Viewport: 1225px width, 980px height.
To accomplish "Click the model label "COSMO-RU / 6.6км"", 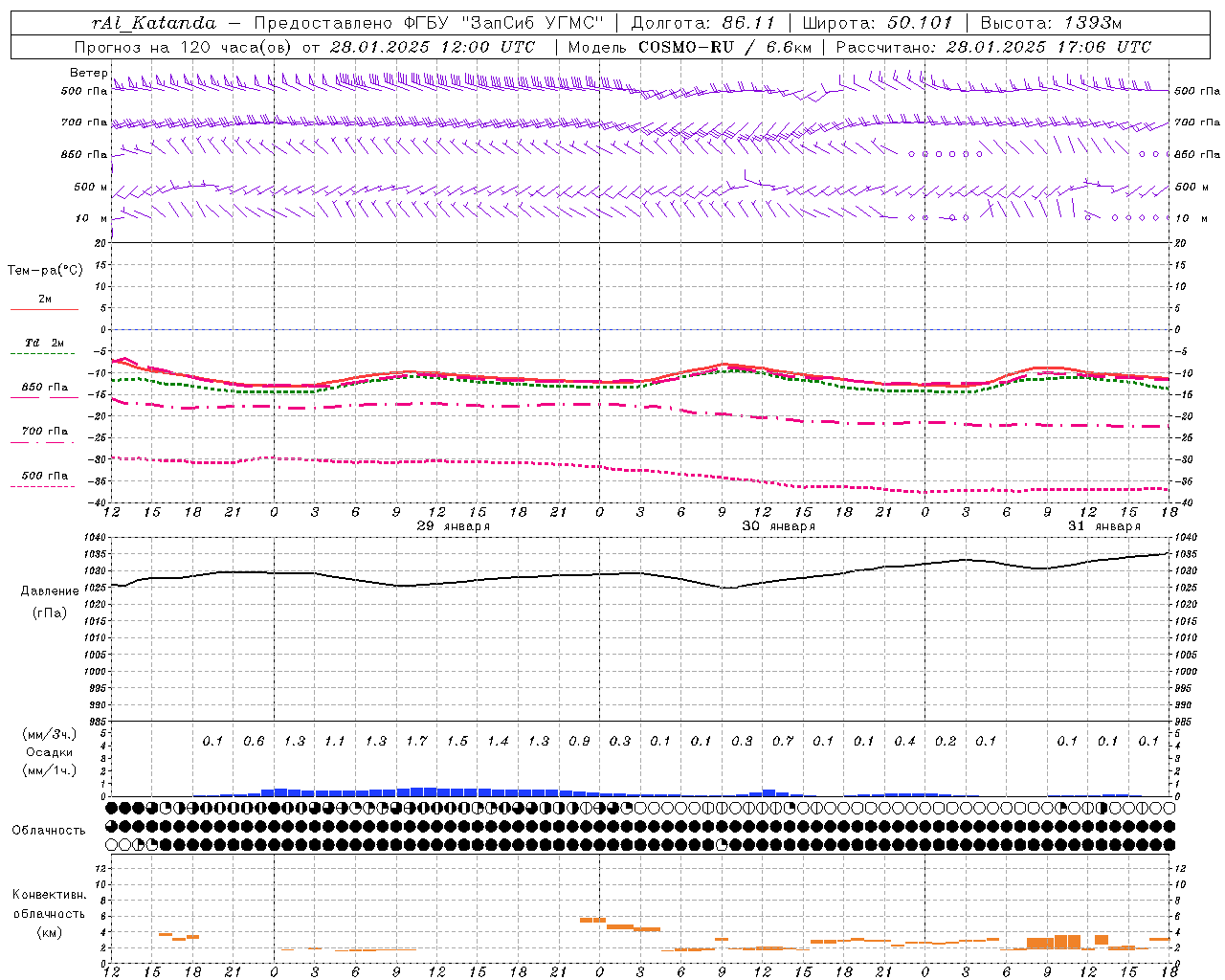I will (724, 47).
